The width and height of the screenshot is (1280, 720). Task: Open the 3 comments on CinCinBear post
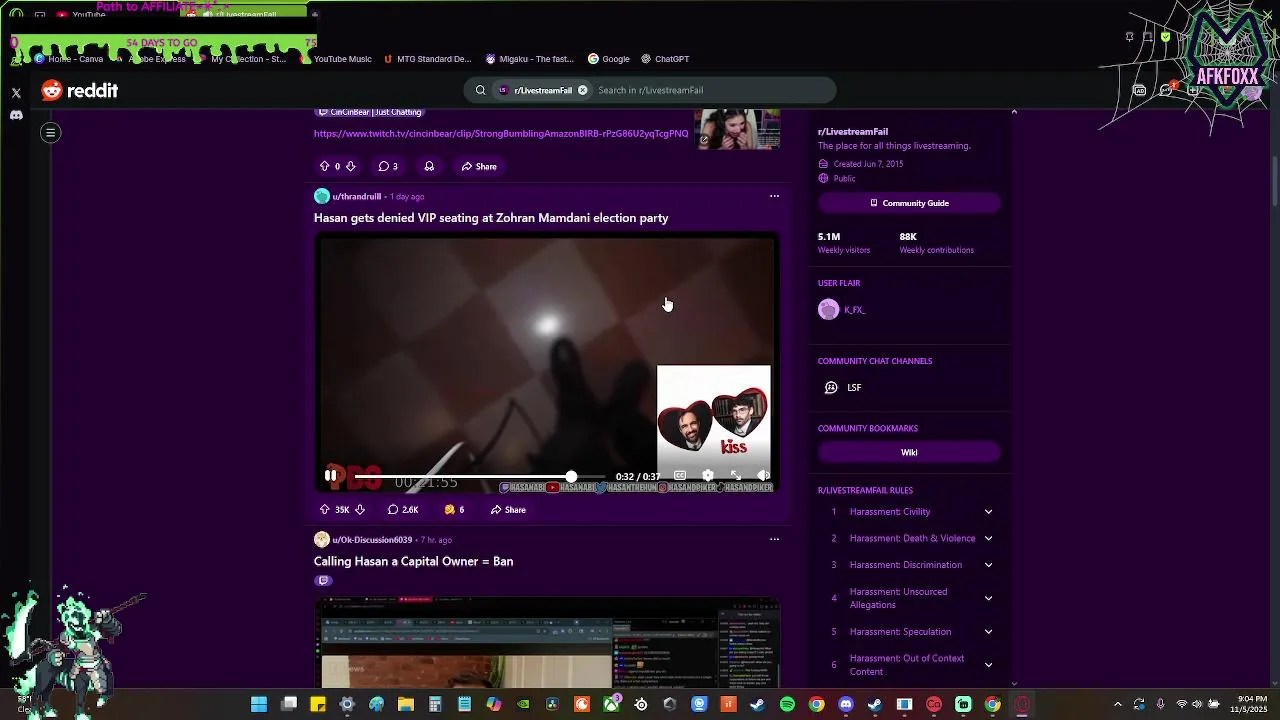point(388,166)
